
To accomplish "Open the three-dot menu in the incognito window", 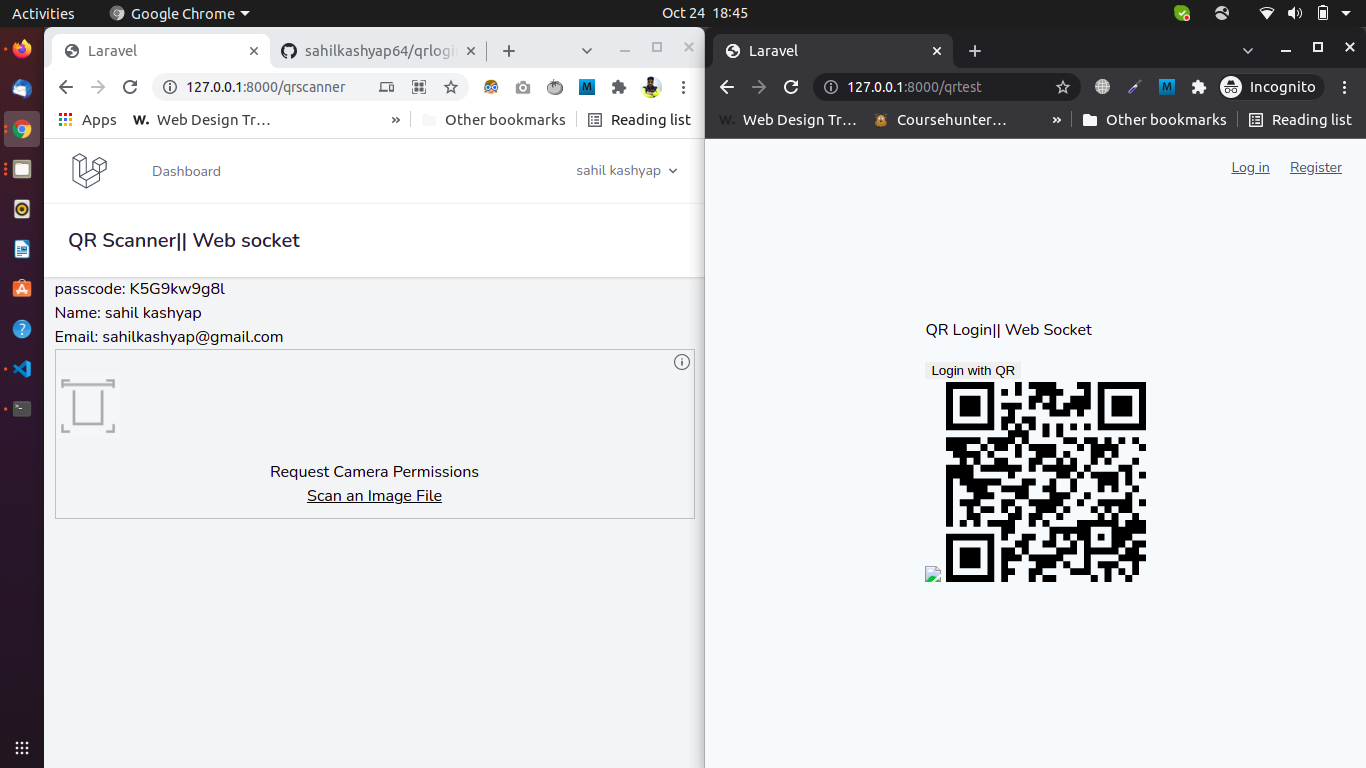I will (x=1343, y=87).
